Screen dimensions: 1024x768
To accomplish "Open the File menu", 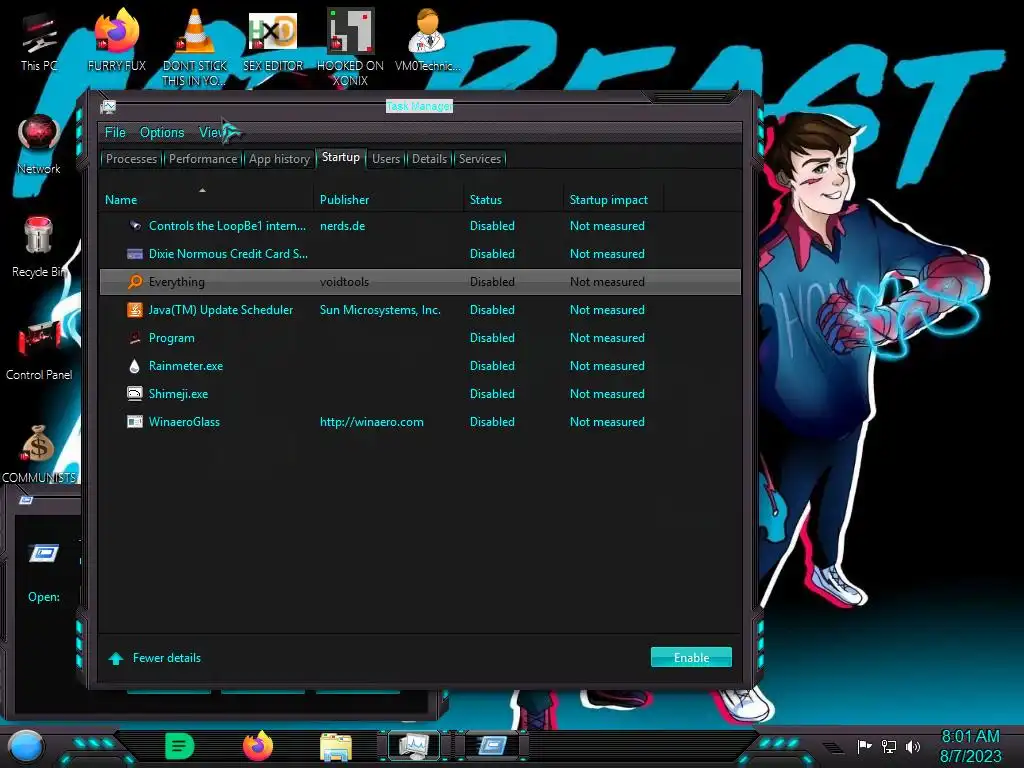I will 115,133.
